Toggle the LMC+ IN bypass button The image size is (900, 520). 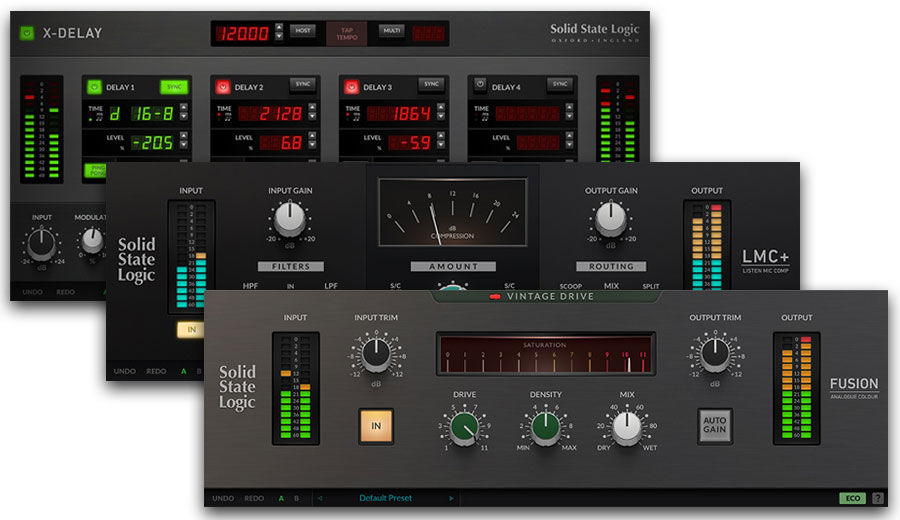coord(191,329)
